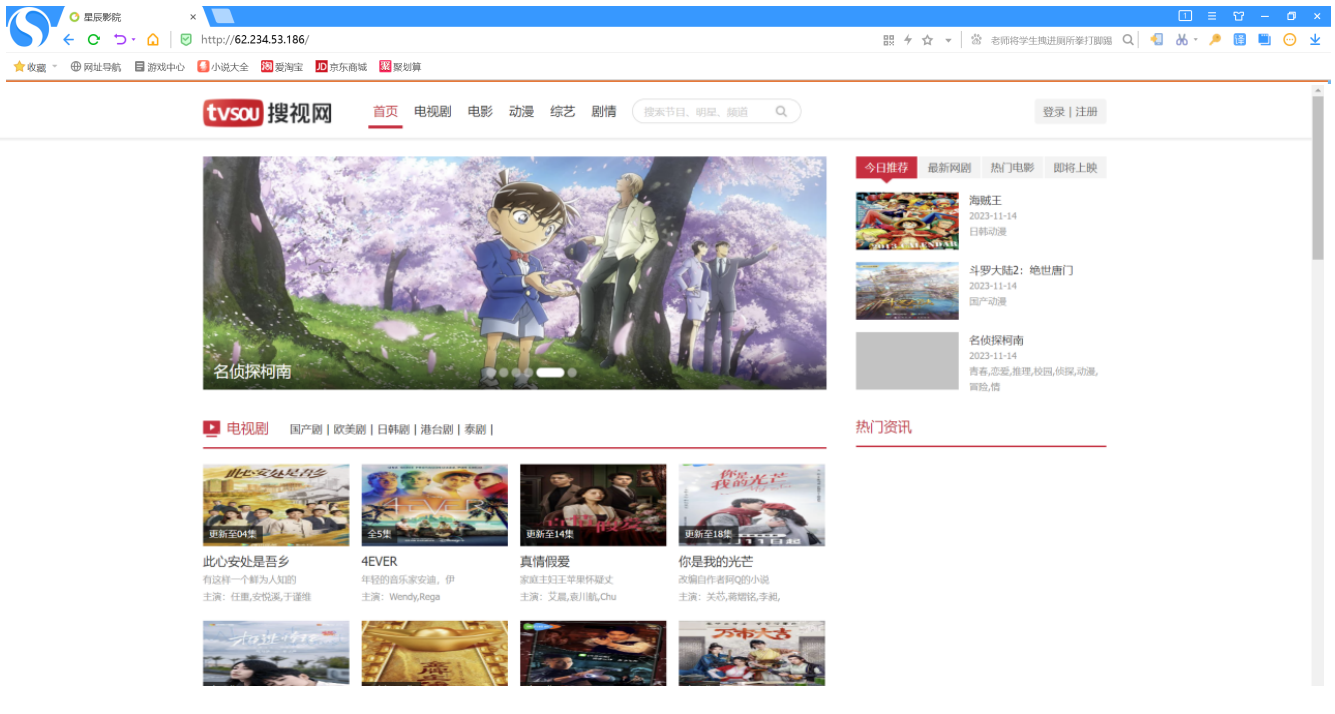Screen dimensions: 1335x714
Task: Open the password manager key icon
Action: pyautogui.click(x=1214, y=40)
